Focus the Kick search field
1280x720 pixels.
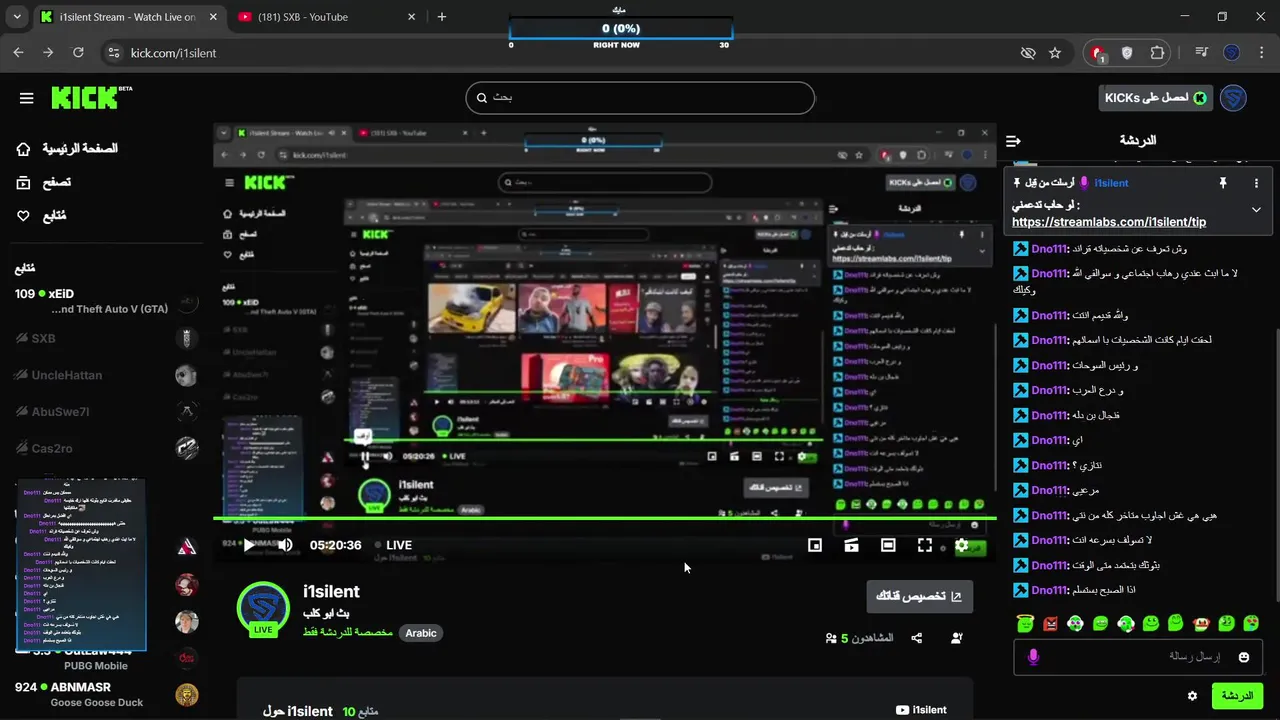[x=640, y=97]
